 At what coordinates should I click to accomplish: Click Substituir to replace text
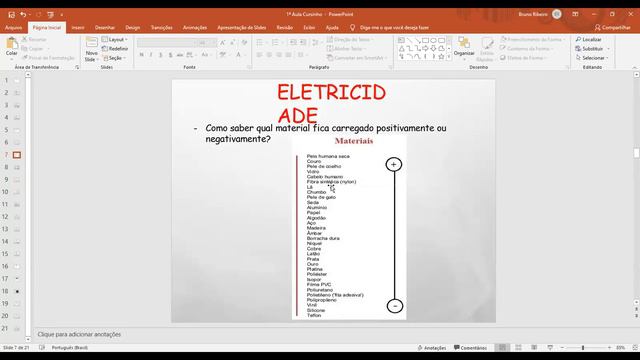coord(592,49)
